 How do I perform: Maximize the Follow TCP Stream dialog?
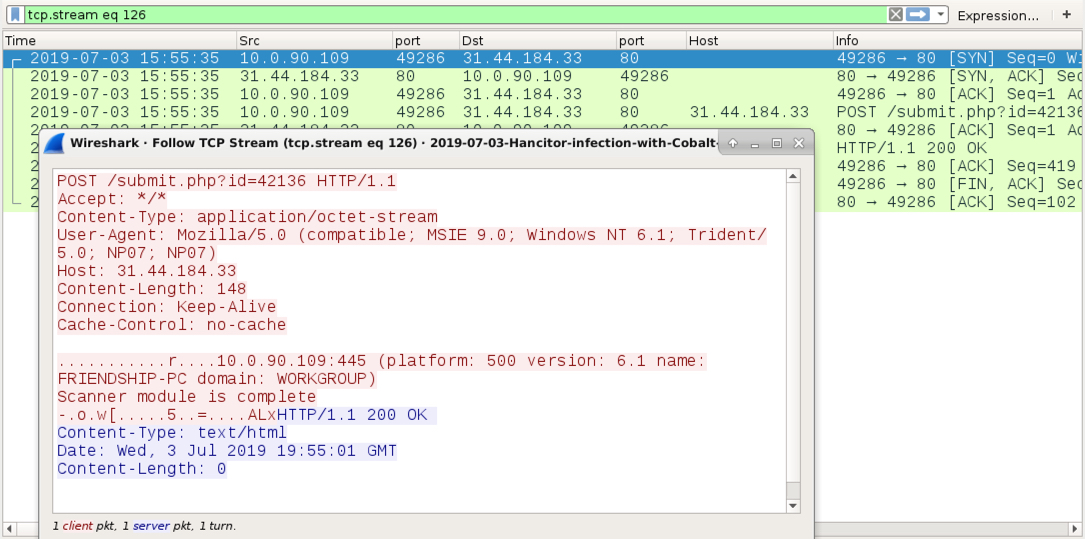click(x=776, y=143)
